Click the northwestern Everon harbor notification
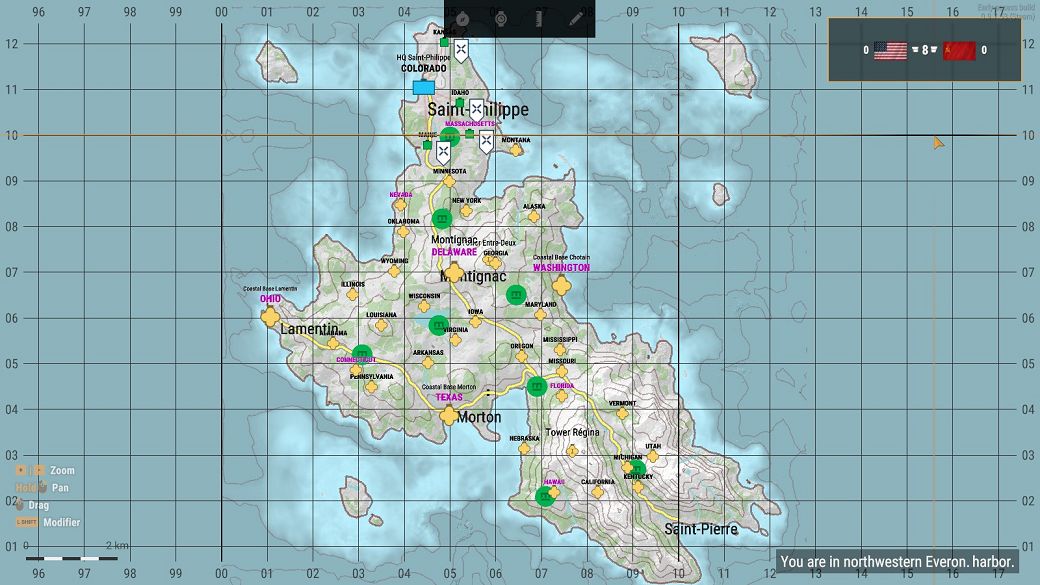Image resolution: width=1040 pixels, height=585 pixels. (x=897, y=562)
